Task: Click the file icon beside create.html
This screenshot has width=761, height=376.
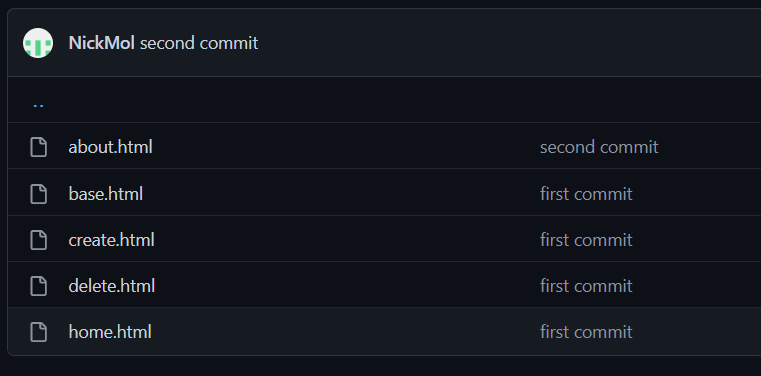Action: point(39,240)
